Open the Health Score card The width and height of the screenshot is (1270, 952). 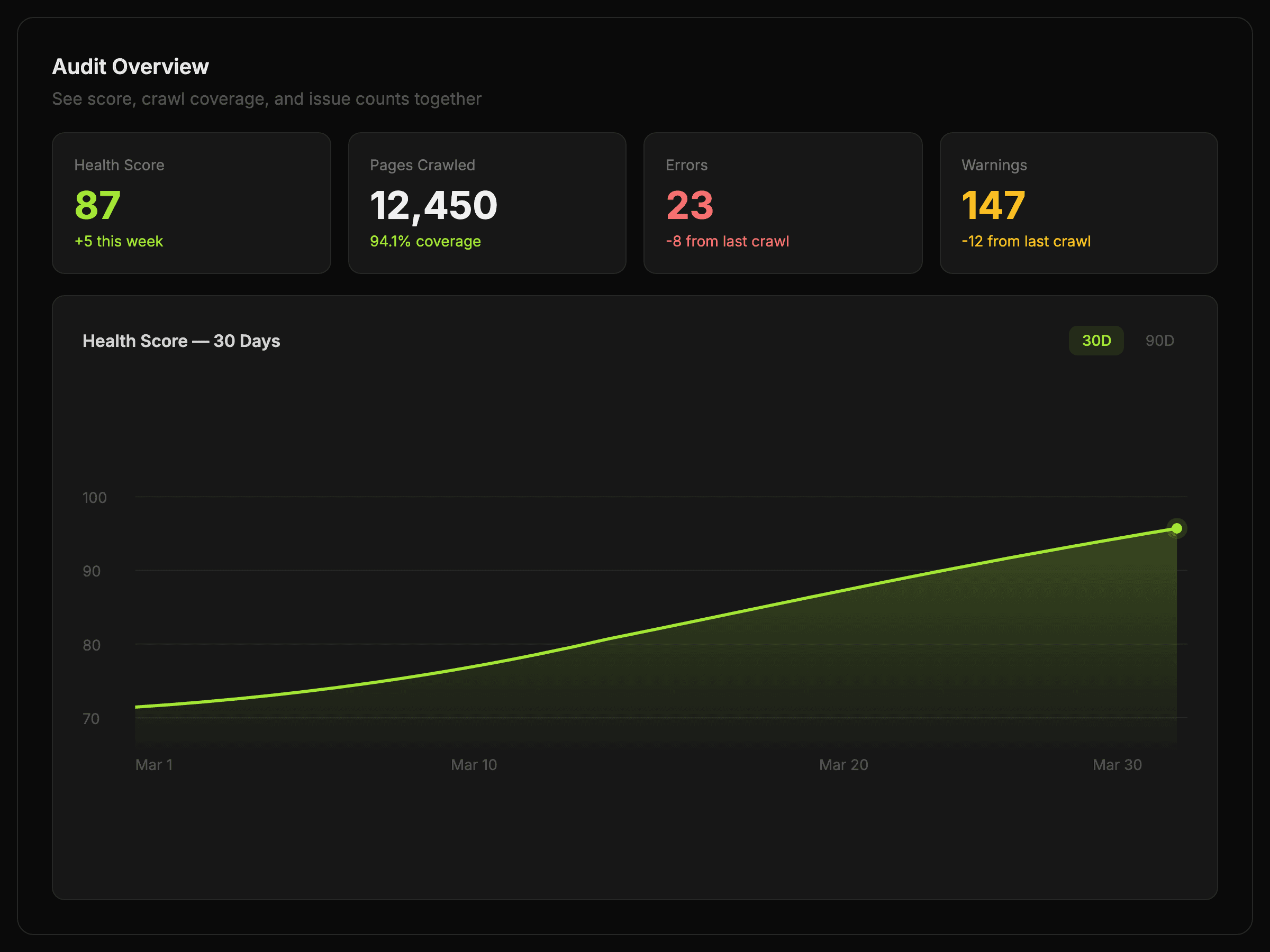pos(191,203)
